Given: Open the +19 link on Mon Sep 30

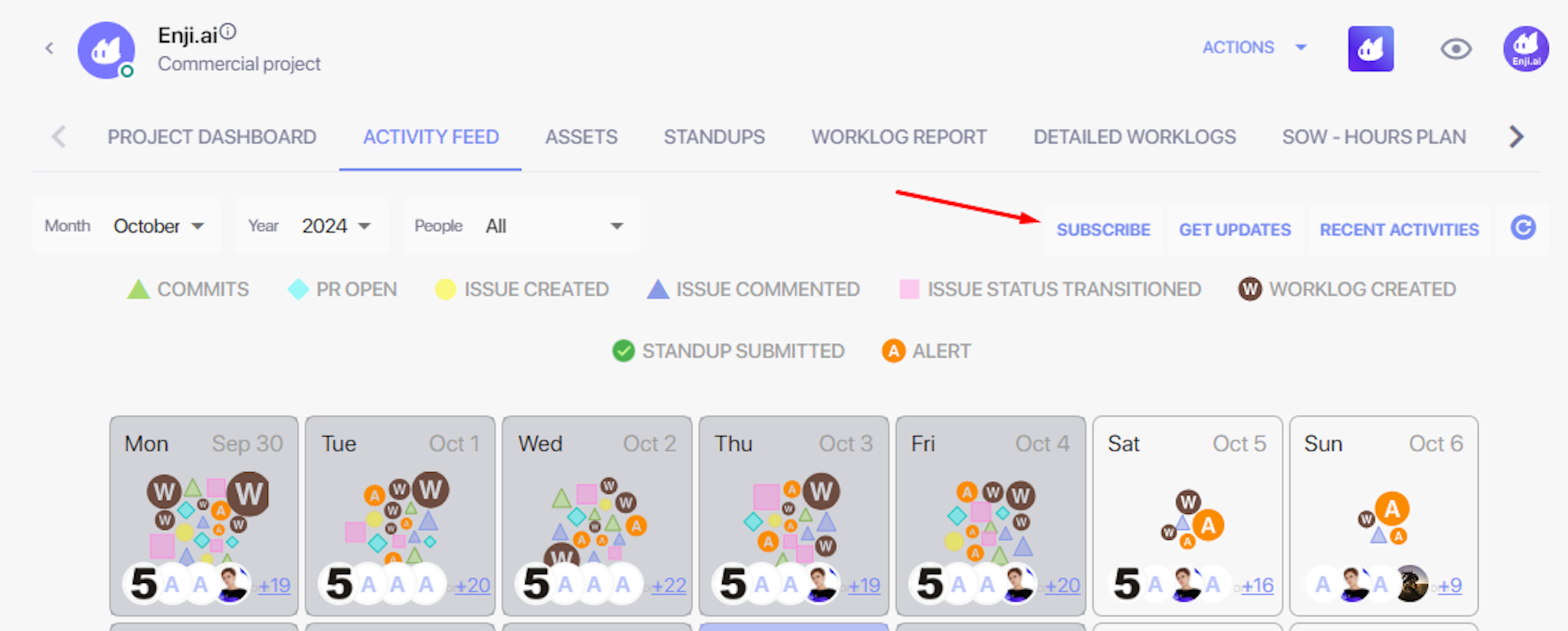Looking at the screenshot, I should pyautogui.click(x=274, y=585).
